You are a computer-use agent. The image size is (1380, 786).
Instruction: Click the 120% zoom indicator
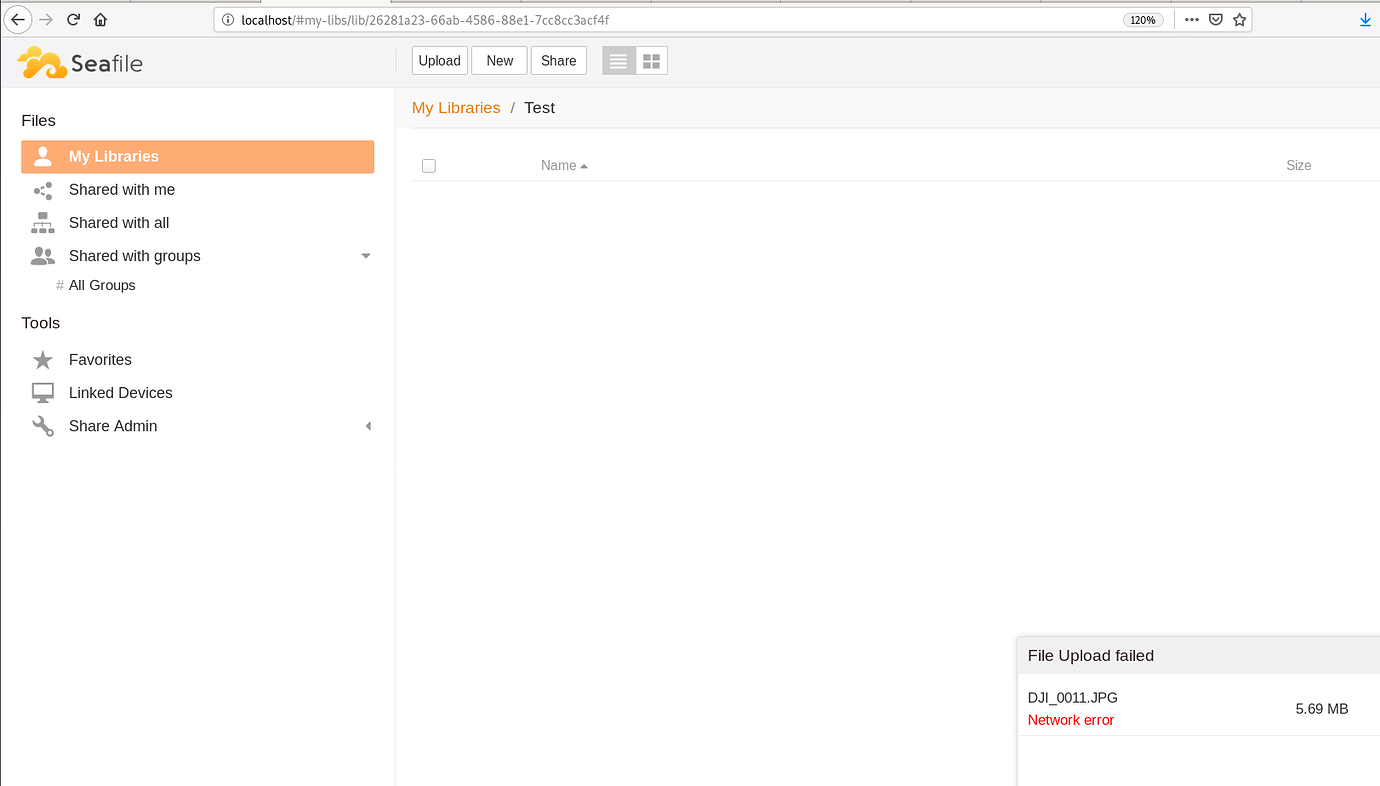pos(1143,19)
